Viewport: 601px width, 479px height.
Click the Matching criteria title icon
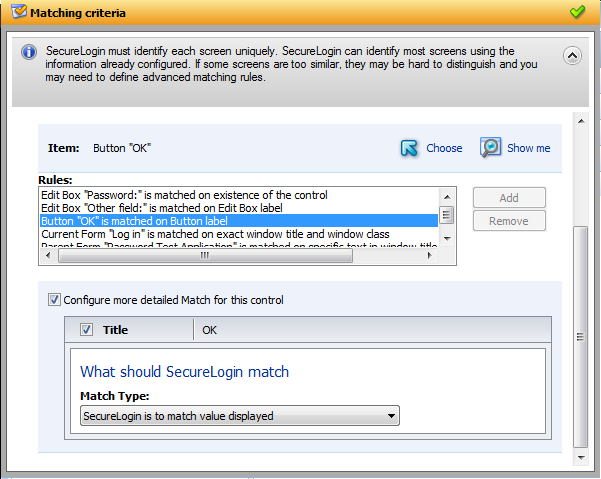click(18, 12)
